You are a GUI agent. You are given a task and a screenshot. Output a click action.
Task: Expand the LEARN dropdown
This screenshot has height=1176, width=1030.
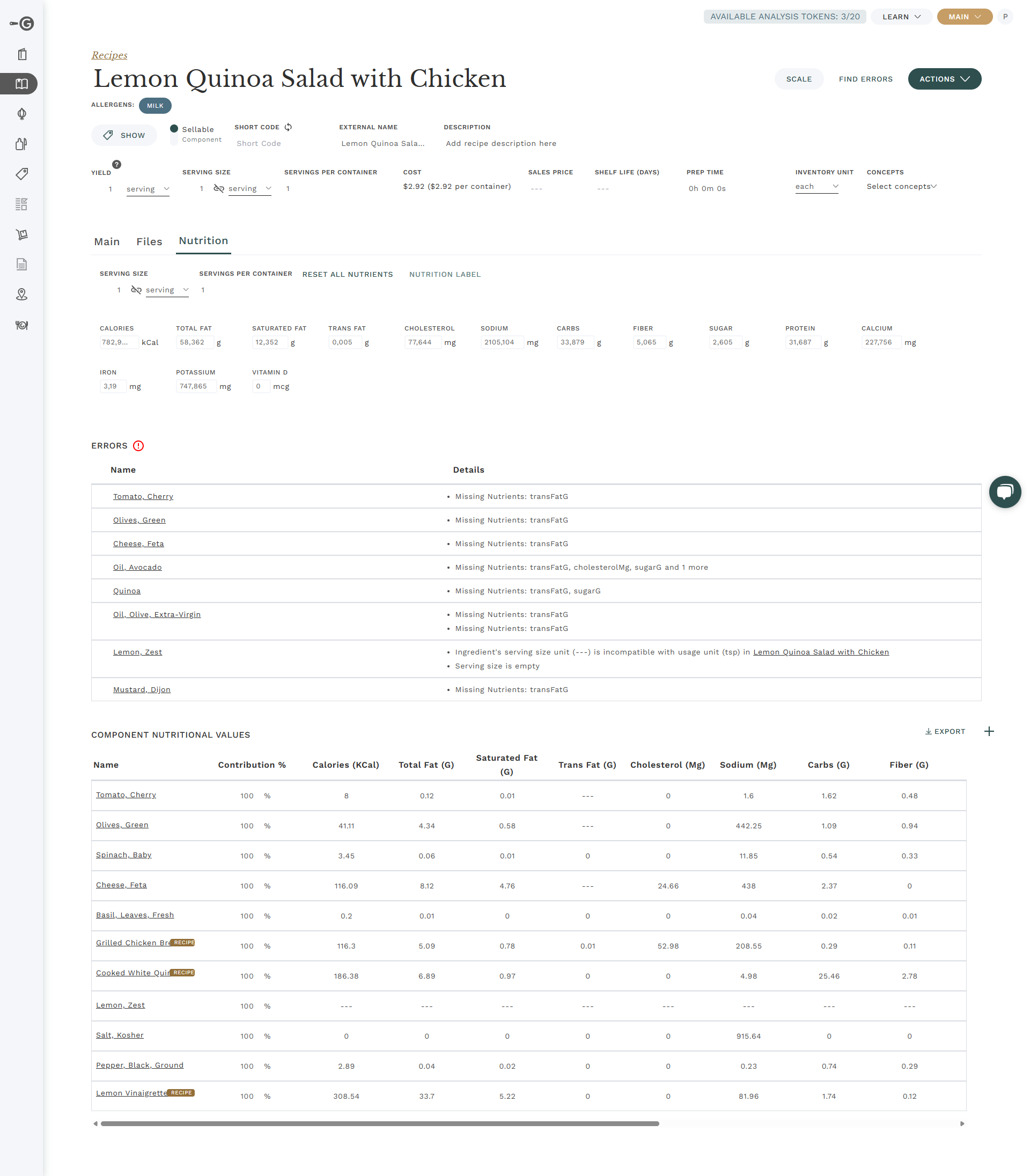(901, 17)
